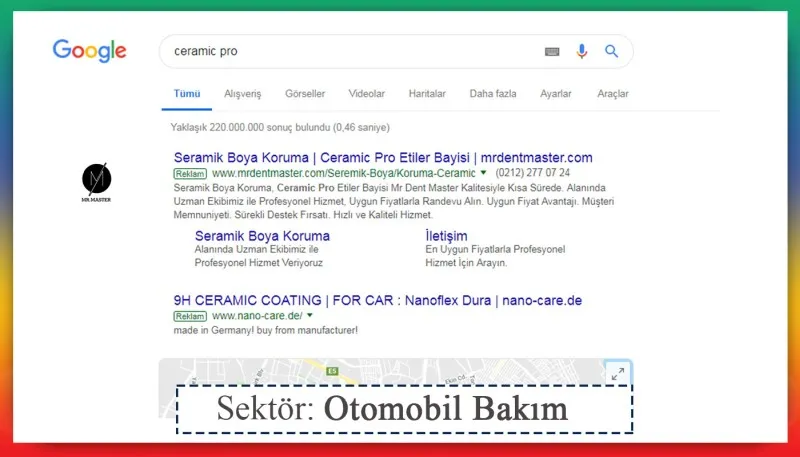Viewport: 800px width, 457px height.
Task: Click the www.mrdentmaster.com ad URL
Action: tap(343, 173)
